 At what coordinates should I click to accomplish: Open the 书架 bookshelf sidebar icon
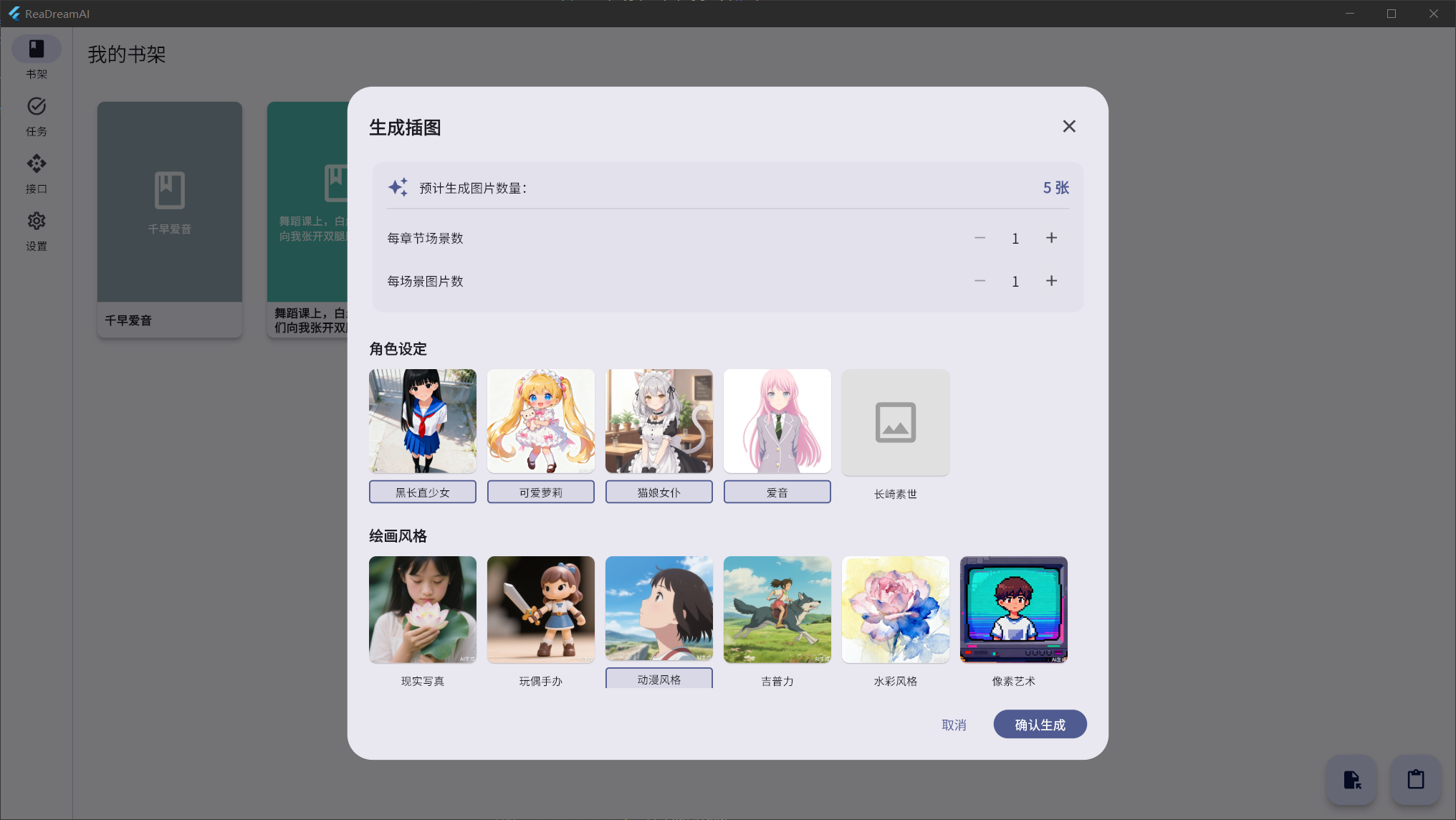36,49
